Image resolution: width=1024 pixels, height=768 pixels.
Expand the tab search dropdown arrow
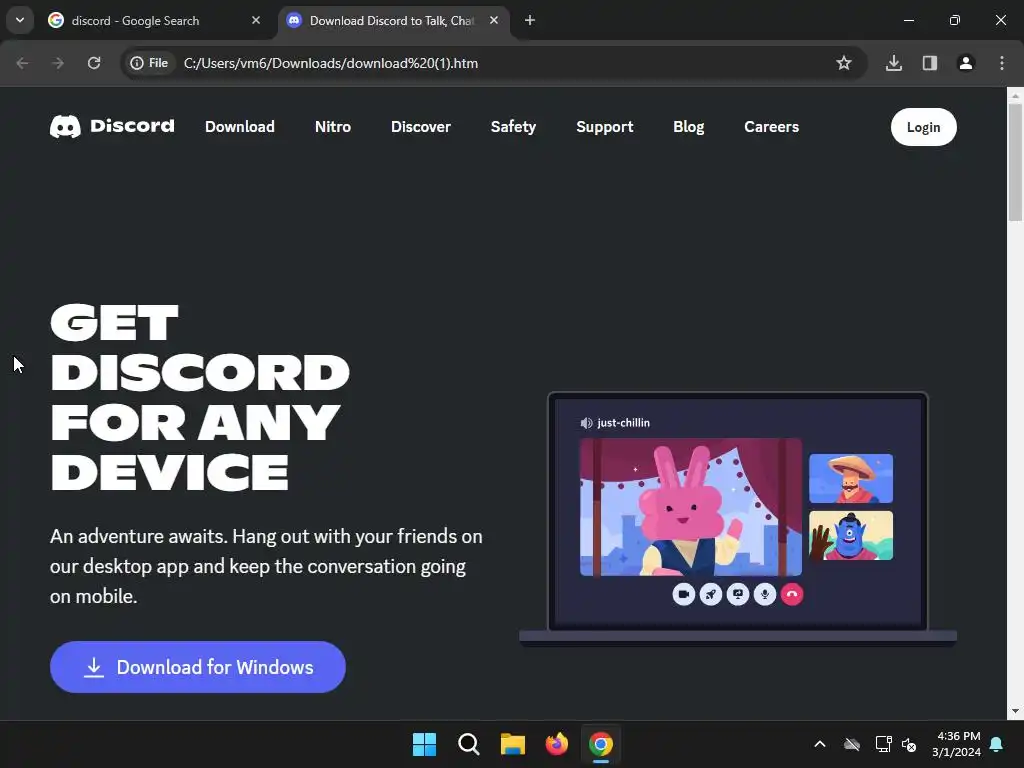point(20,20)
